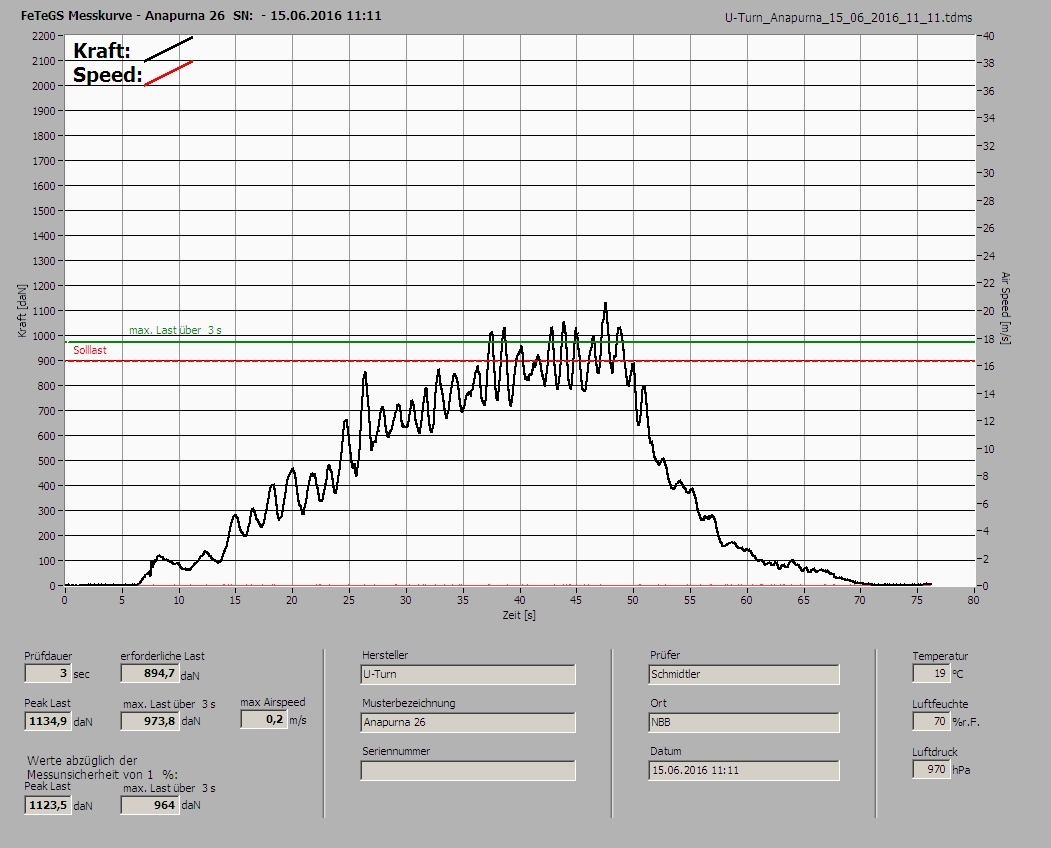Click the Luftdruck field showing 970
This screenshot has width=1051, height=848.
pyautogui.click(x=930, y=769)
